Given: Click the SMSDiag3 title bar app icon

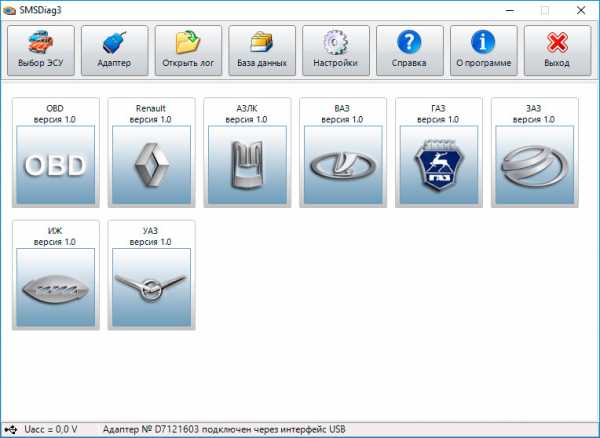Looking at the screenshot, I should (9, 11).
